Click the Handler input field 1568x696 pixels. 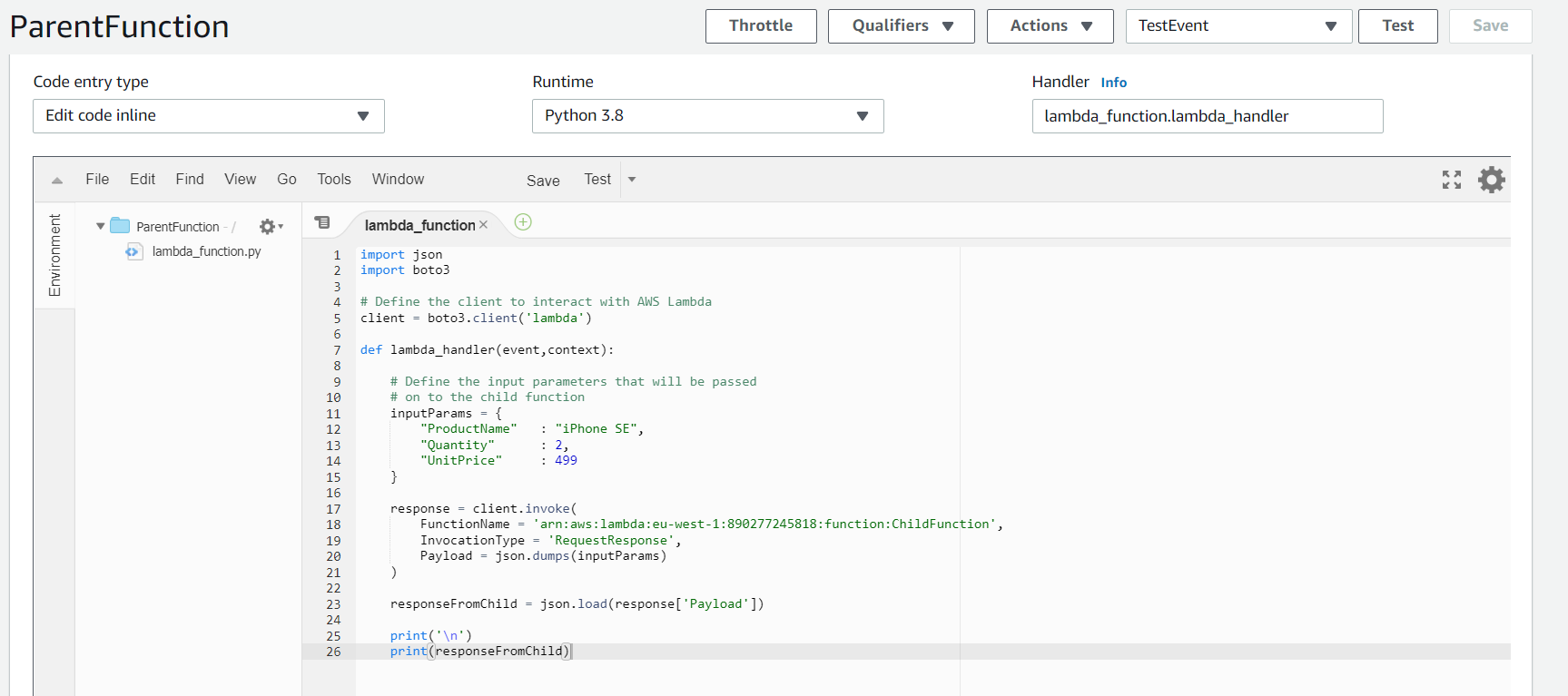click(1207, 116)
